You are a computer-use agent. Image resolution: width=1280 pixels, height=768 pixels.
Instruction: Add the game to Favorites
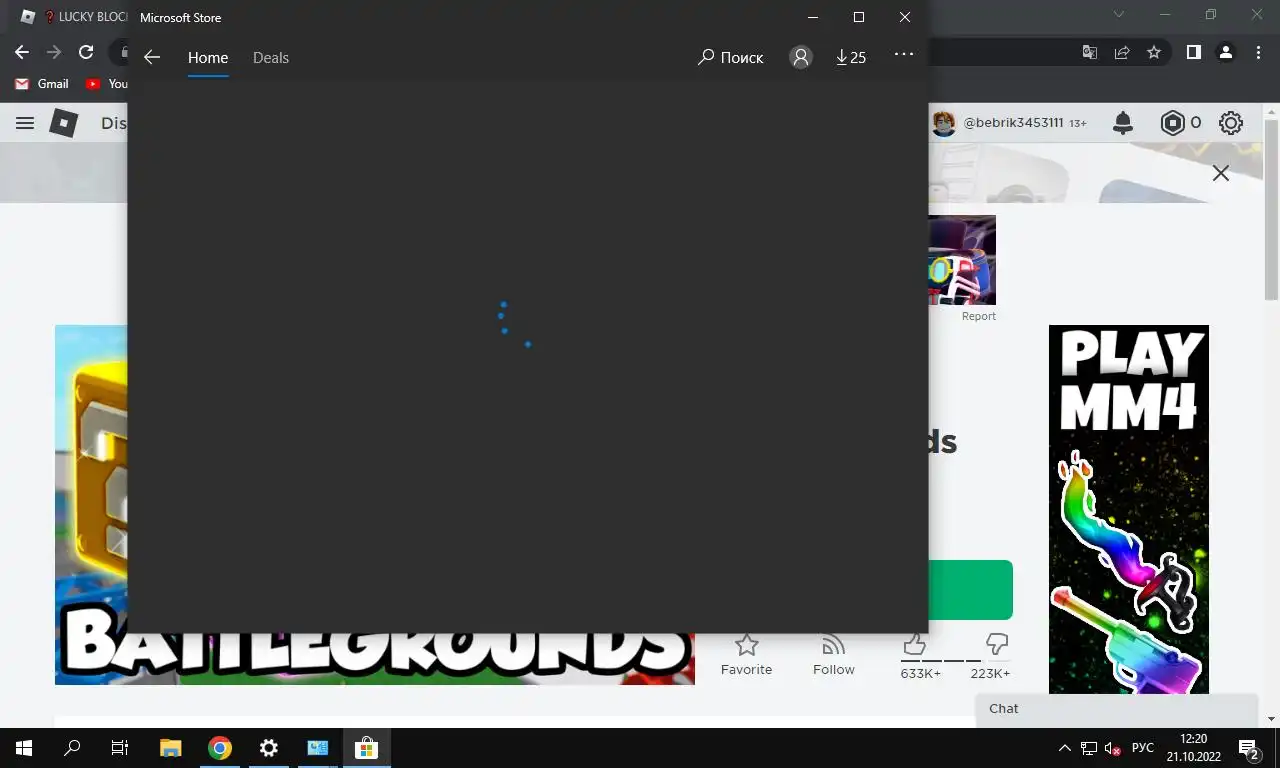pyautogui.click(x=746, y=655)
